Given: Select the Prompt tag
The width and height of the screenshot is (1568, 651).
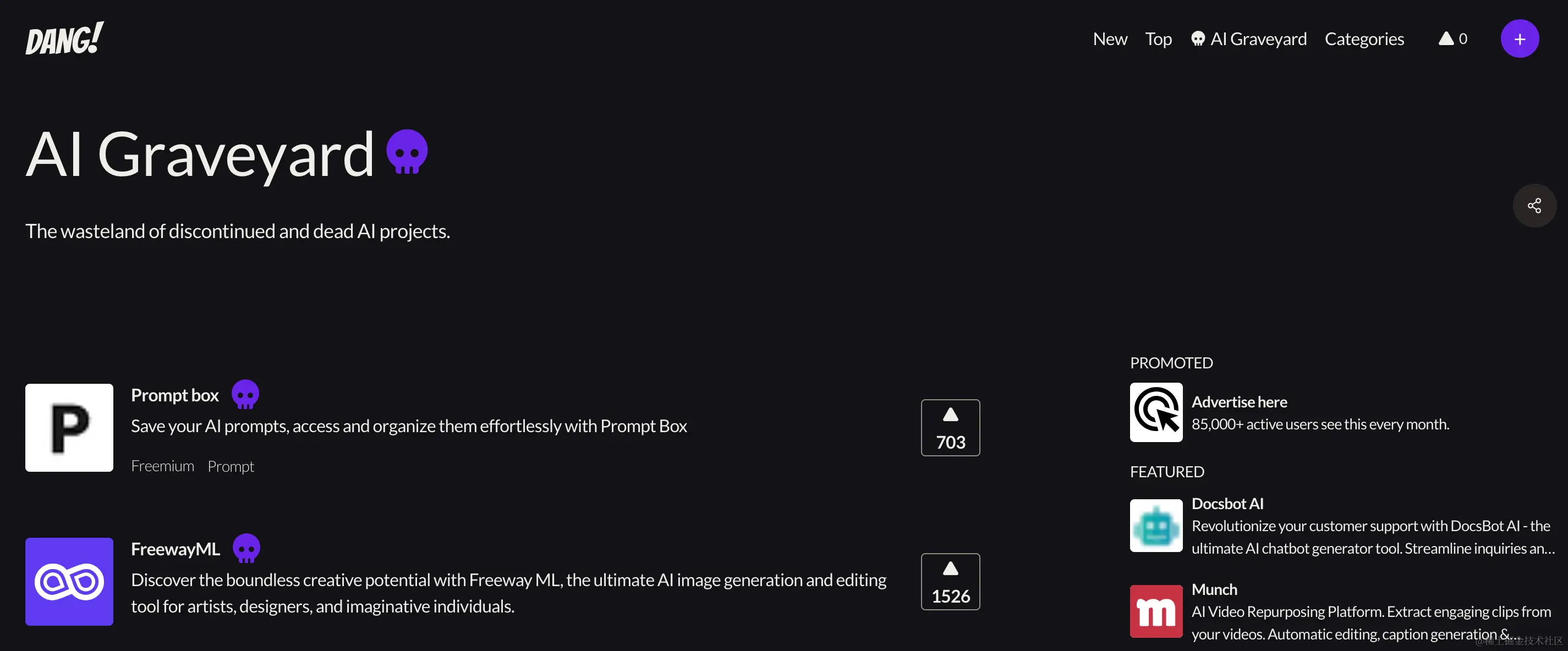Looking at the screenshot, I should [x=231, y=466].
